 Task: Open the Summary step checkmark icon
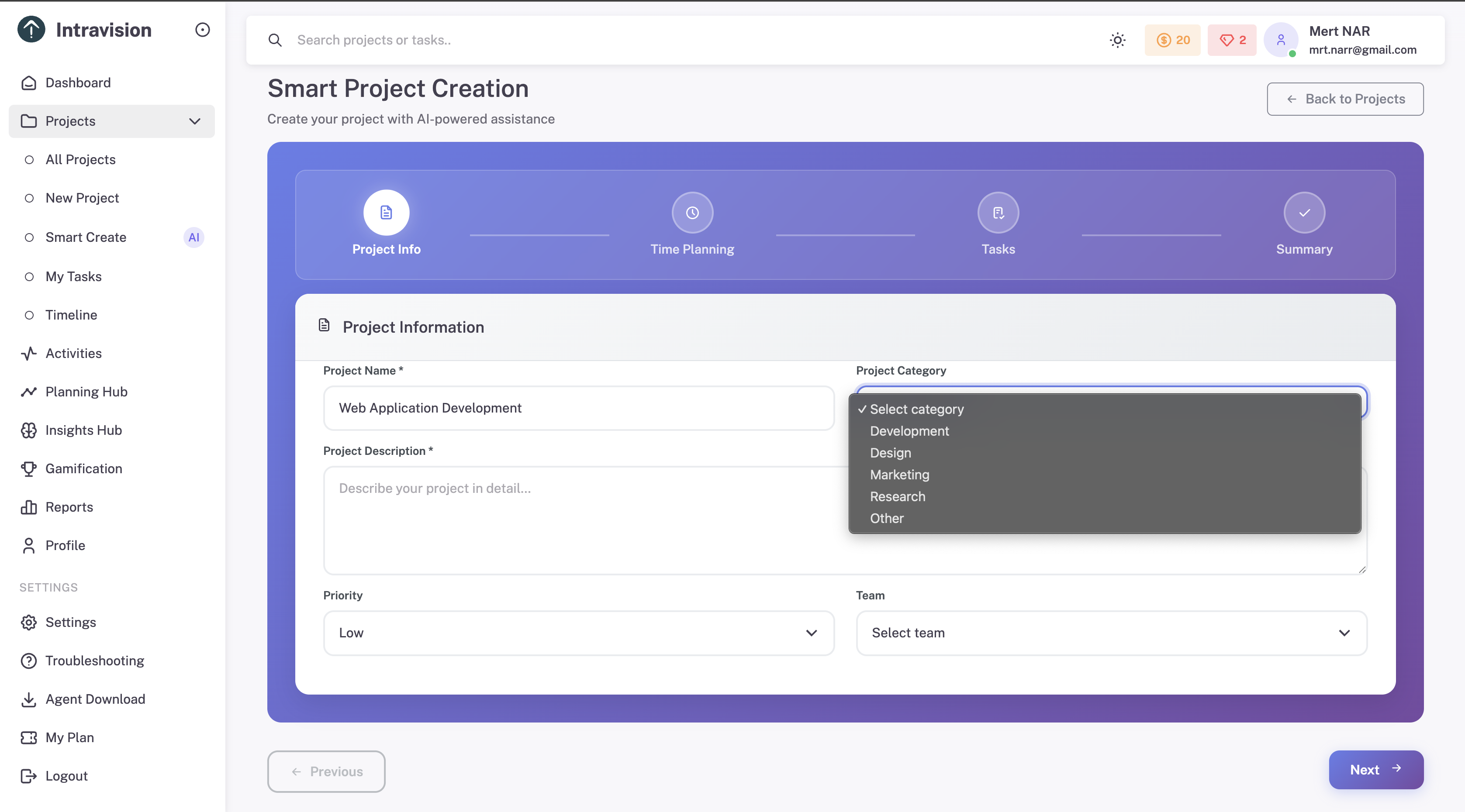[1303, 213]
